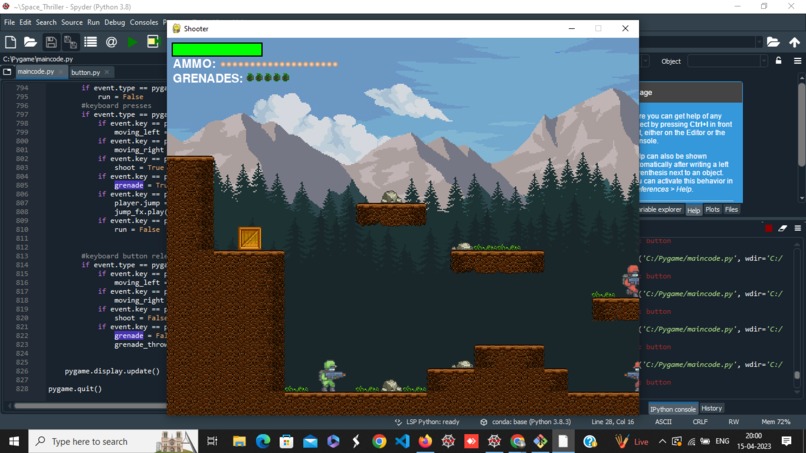
Task: Run file with green play button
Action: click(132, 42)
